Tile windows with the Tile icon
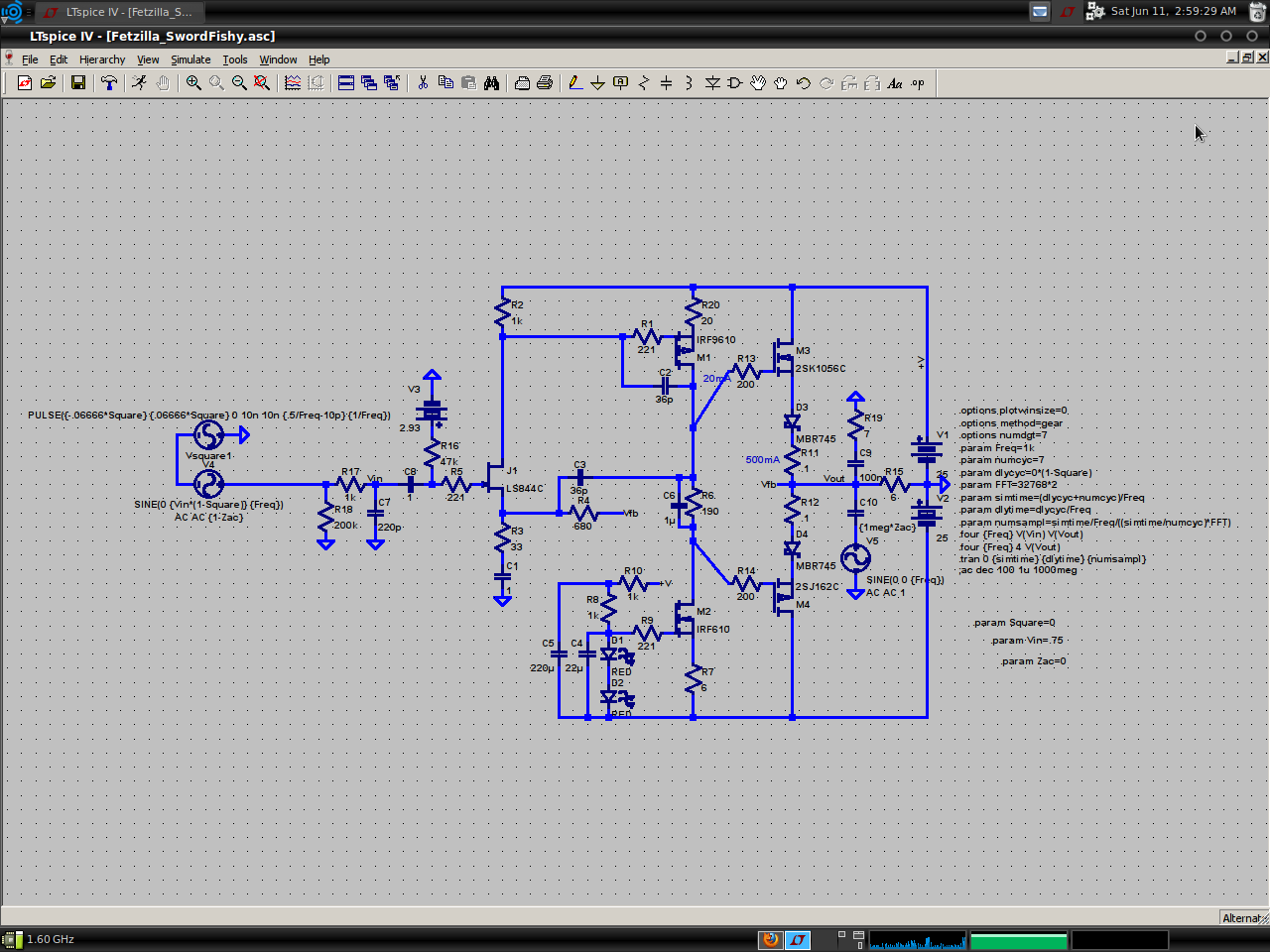The width and height of the screenshot is (1270, 952). (x=346, y=83)
